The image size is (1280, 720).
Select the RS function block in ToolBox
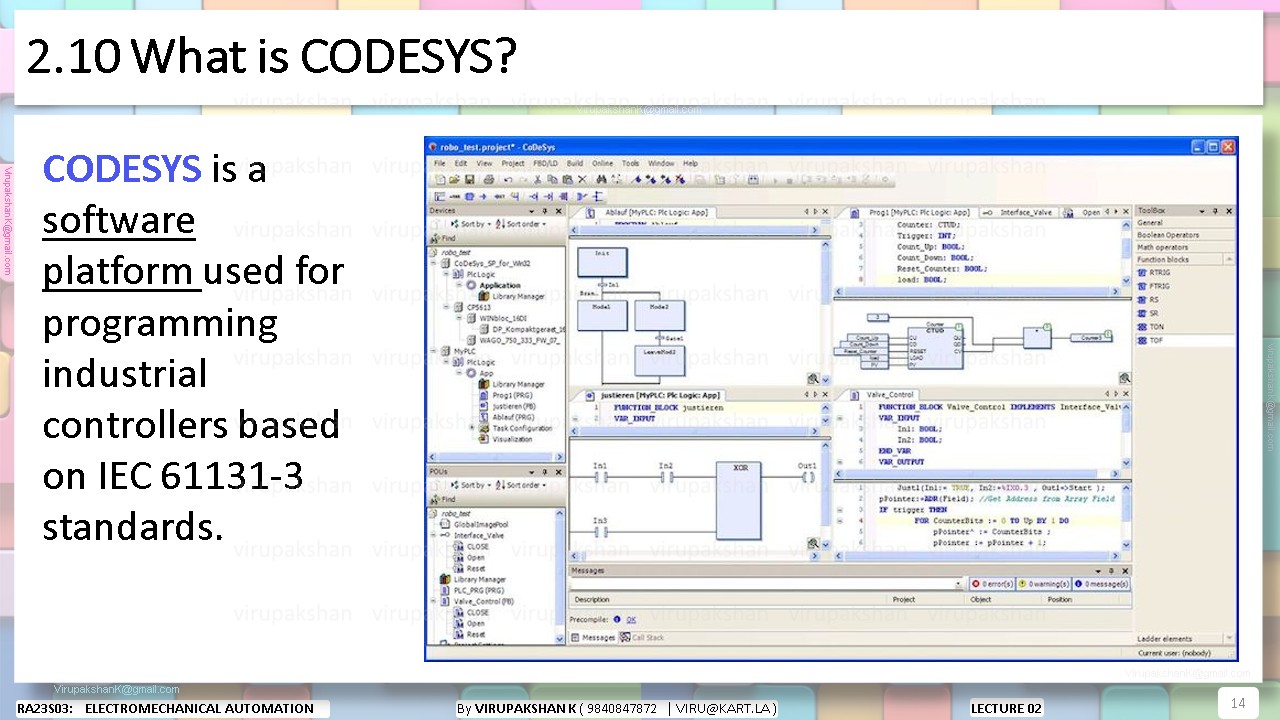[1149, 299]
